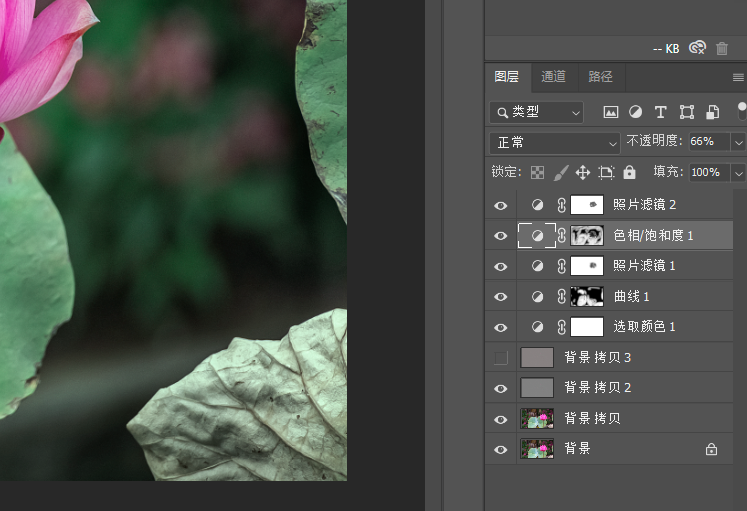
Task: Lock image pixels with brush icon
Action: click(x=561, y=172)
